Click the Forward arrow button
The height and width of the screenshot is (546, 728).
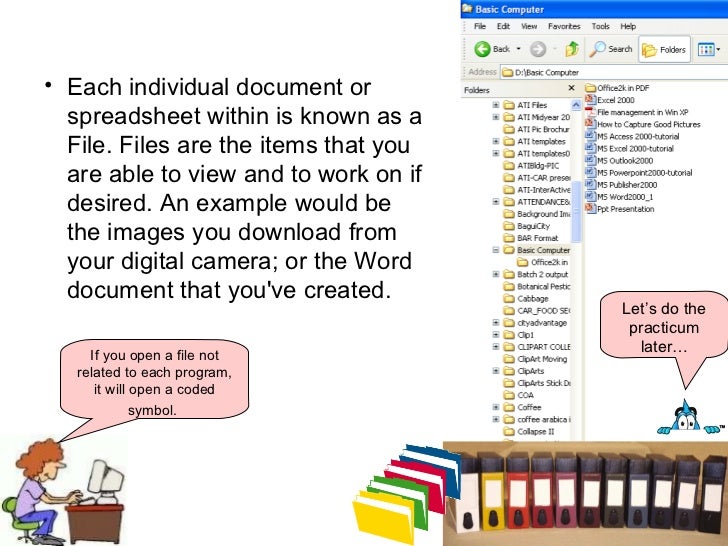coord(538,49)
